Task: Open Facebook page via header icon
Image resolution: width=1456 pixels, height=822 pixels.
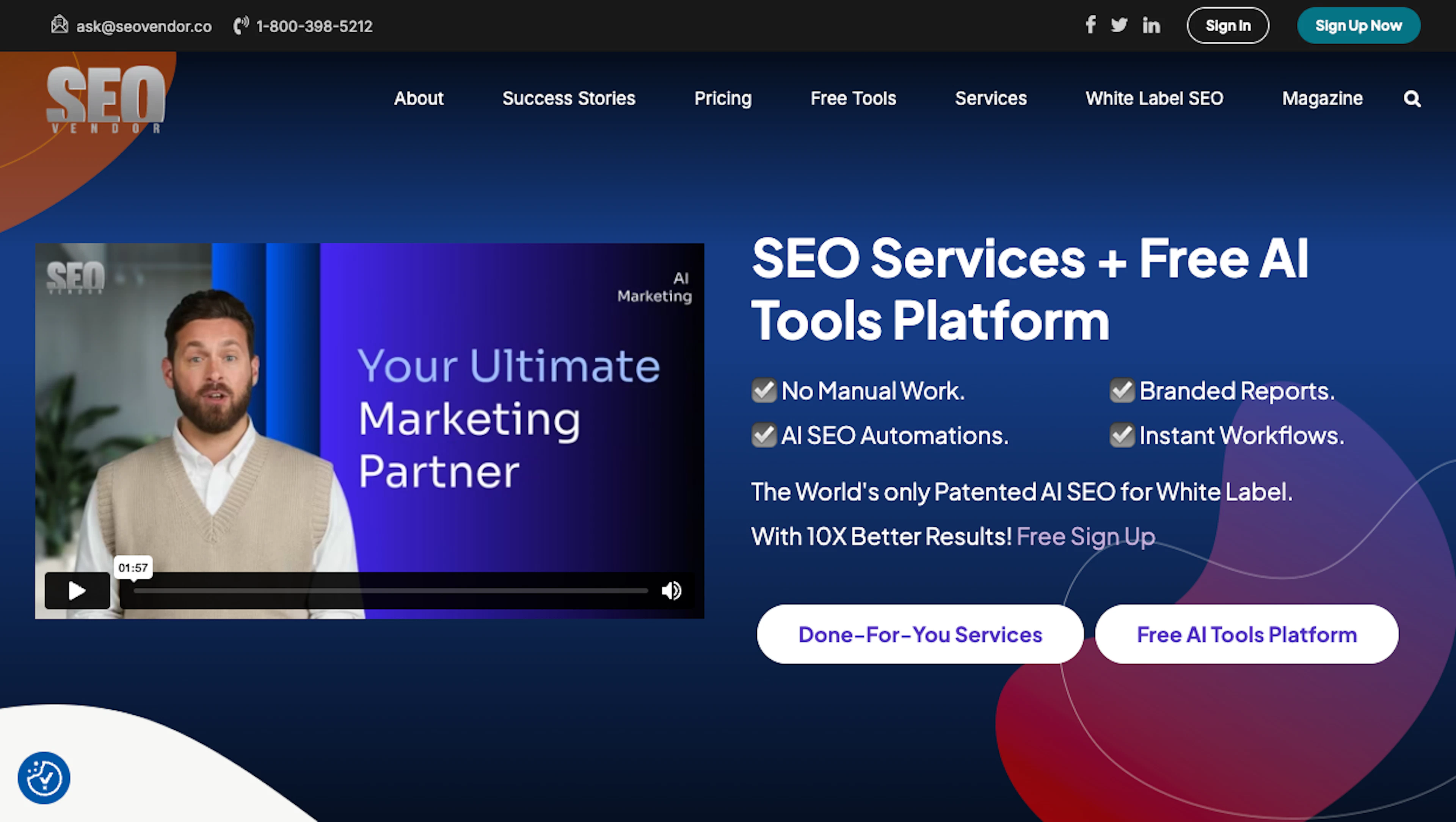Action: pos(1091,25)
